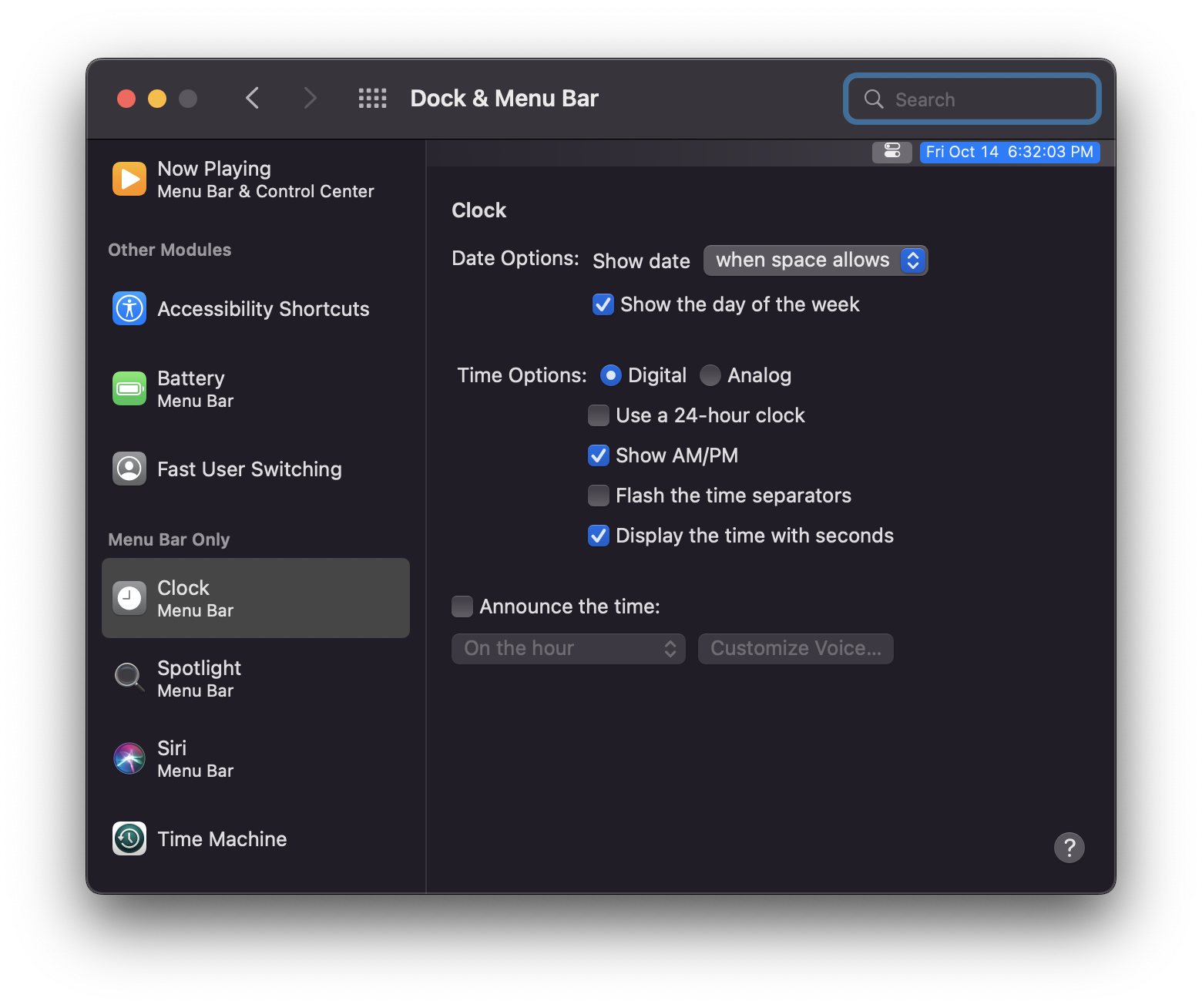Turn on Flash the time separators
Screen dimensions: 1202x1008
[599, 496]
